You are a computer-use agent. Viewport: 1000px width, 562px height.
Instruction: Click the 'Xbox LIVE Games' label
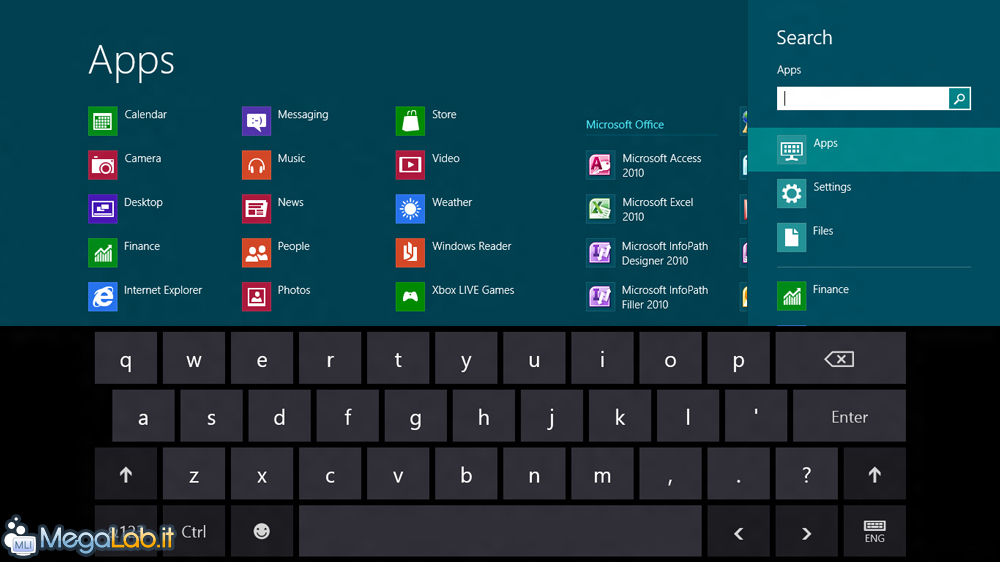coord(473,290)
